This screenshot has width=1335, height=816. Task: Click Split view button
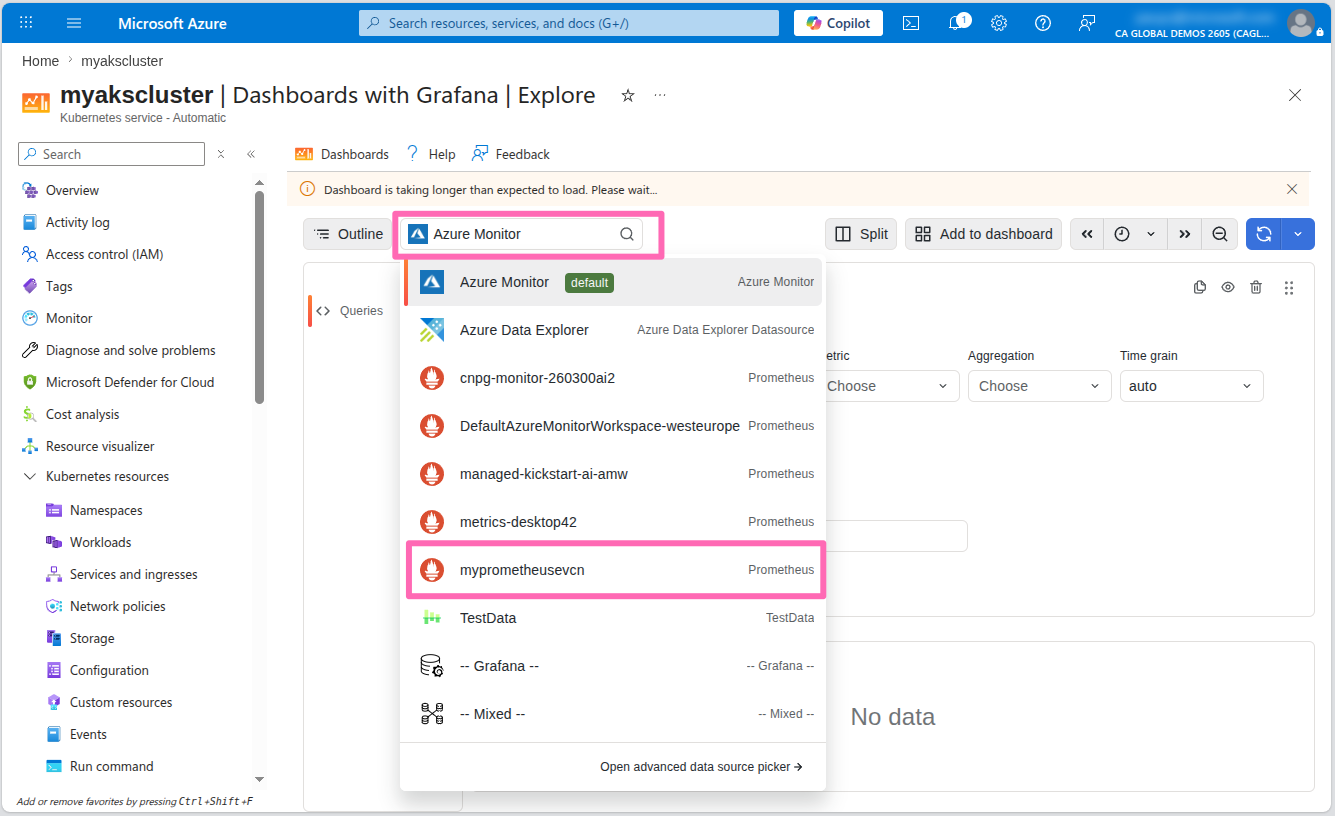861,234
